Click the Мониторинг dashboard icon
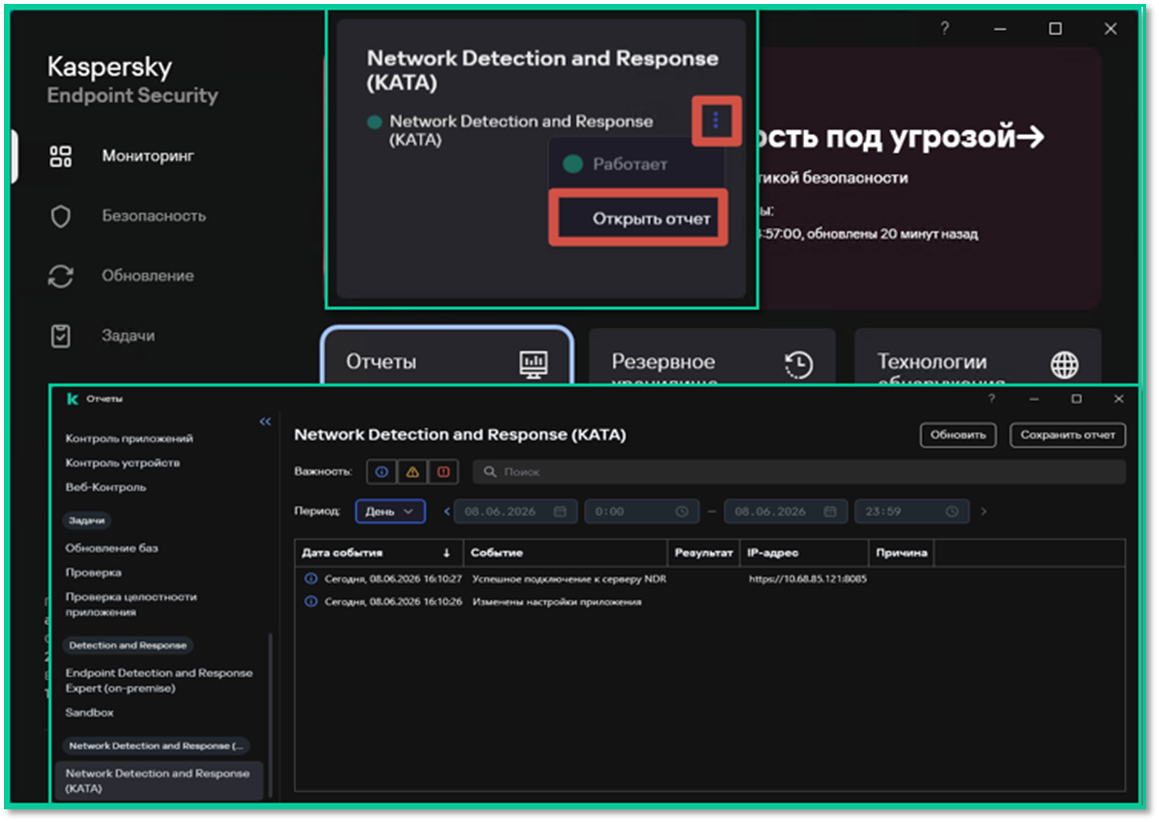1159x822 pixels. pos(61,156)
